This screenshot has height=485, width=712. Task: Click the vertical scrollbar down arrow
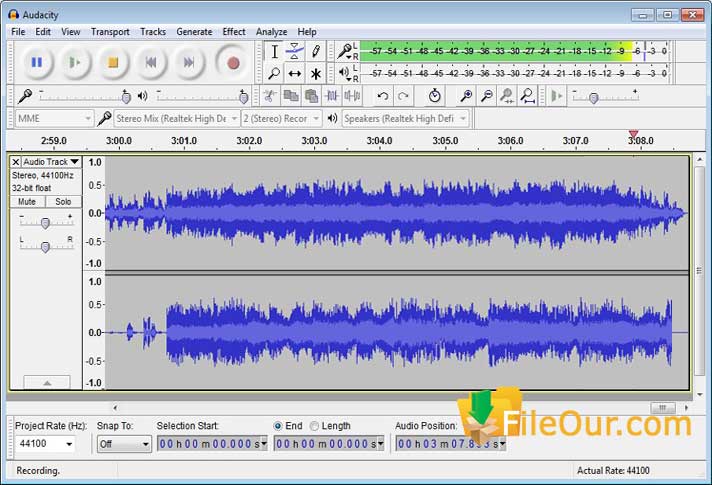700,395
